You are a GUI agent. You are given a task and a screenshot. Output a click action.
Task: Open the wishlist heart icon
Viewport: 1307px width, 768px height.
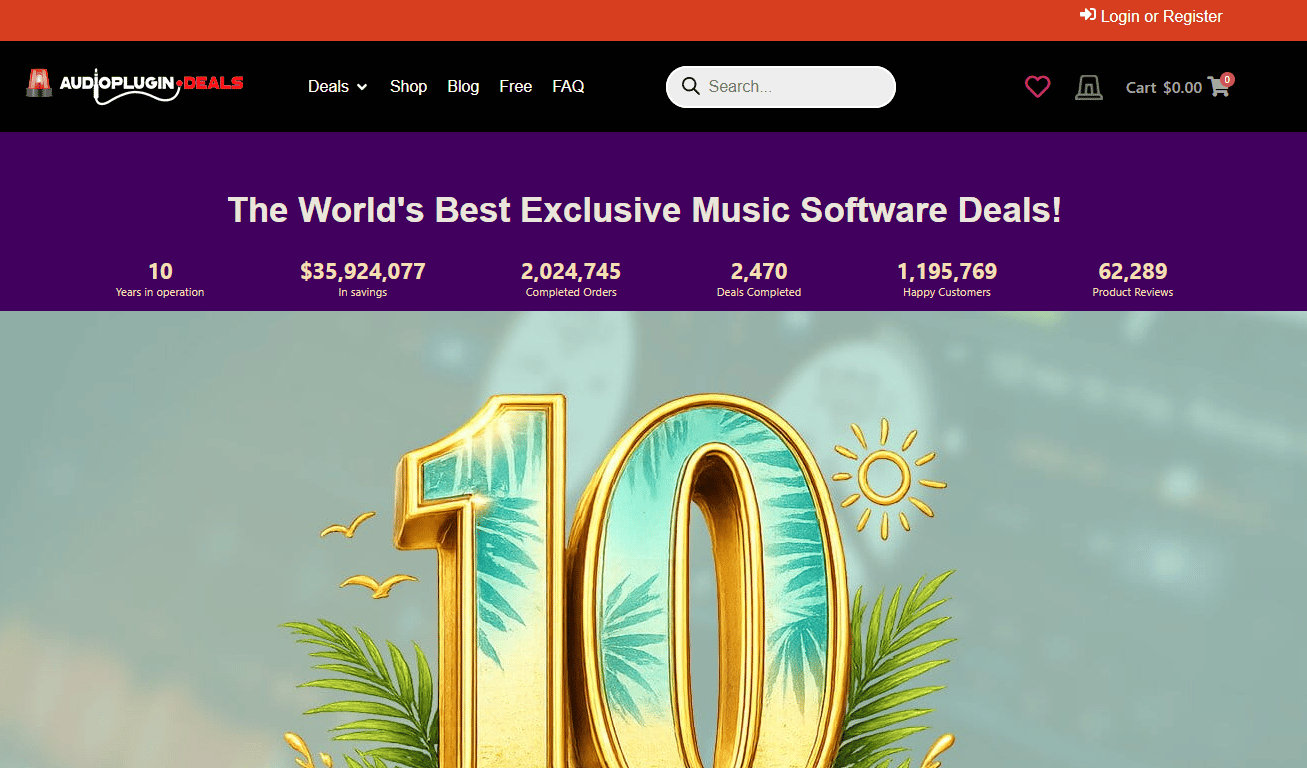point(1038,87)
